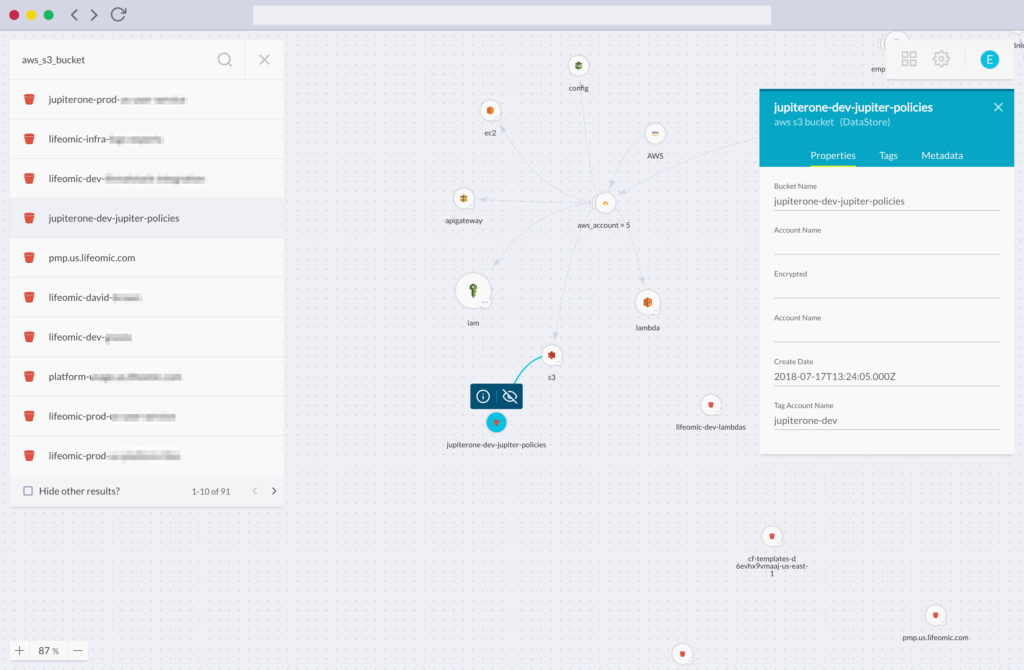Viewport: 1024px width, 670px height.
Task: Close the jupiterone-dev-jupiter-policies details panel
Action: tap(998, 107)
